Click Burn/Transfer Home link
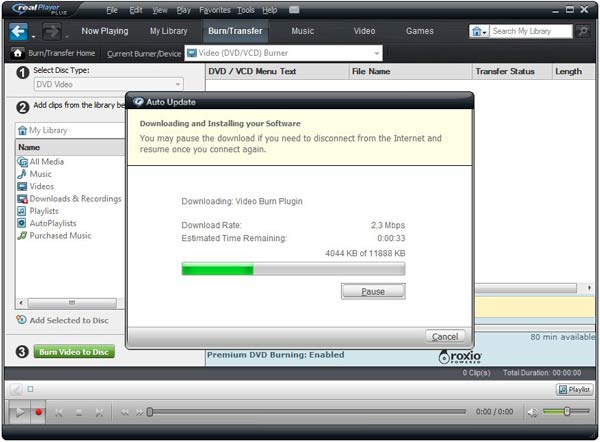The height and width of the screenshot is (442, 600). [x=62, y=53]
